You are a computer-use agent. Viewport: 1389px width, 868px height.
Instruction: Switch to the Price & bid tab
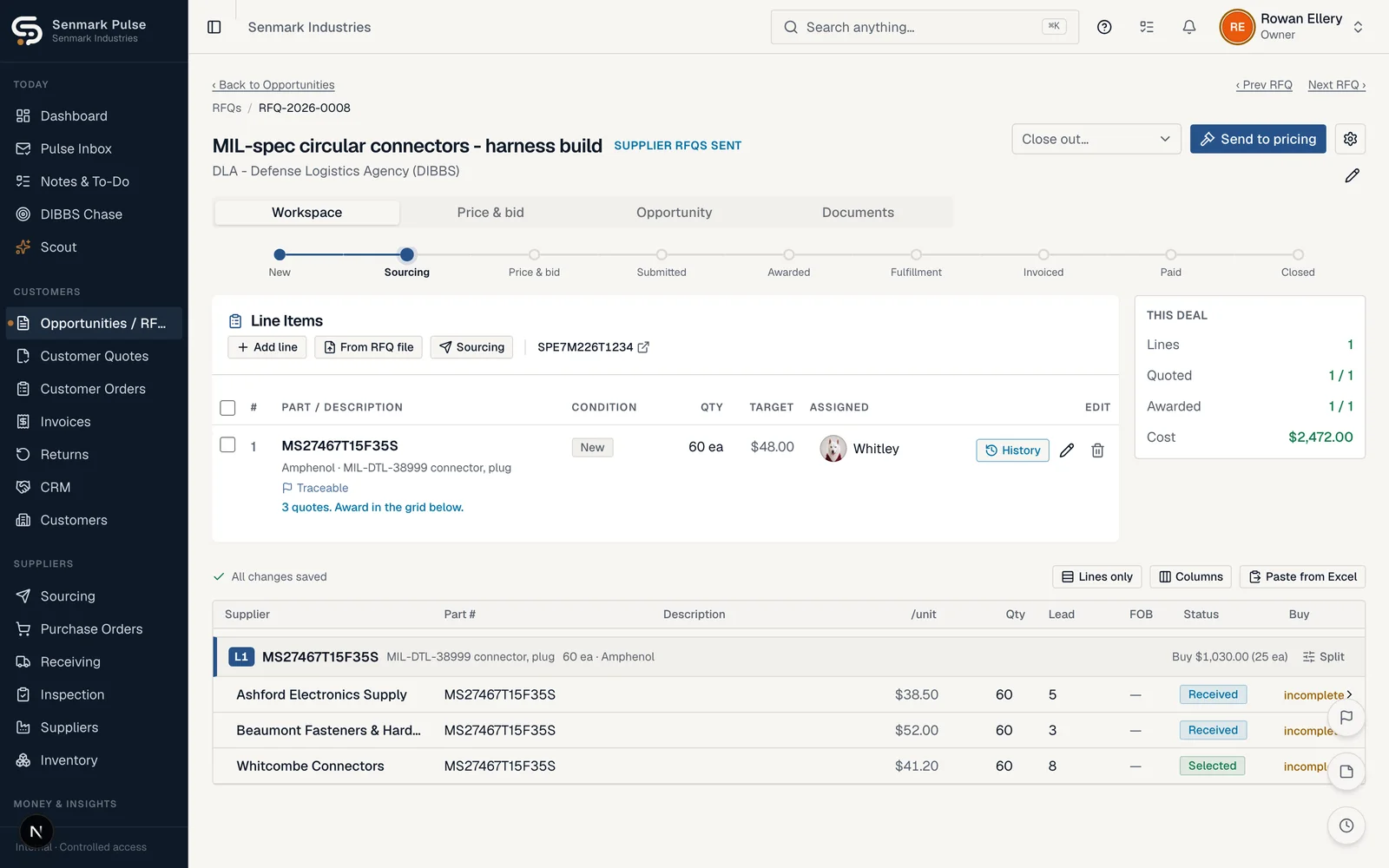[x=490, y=213]
